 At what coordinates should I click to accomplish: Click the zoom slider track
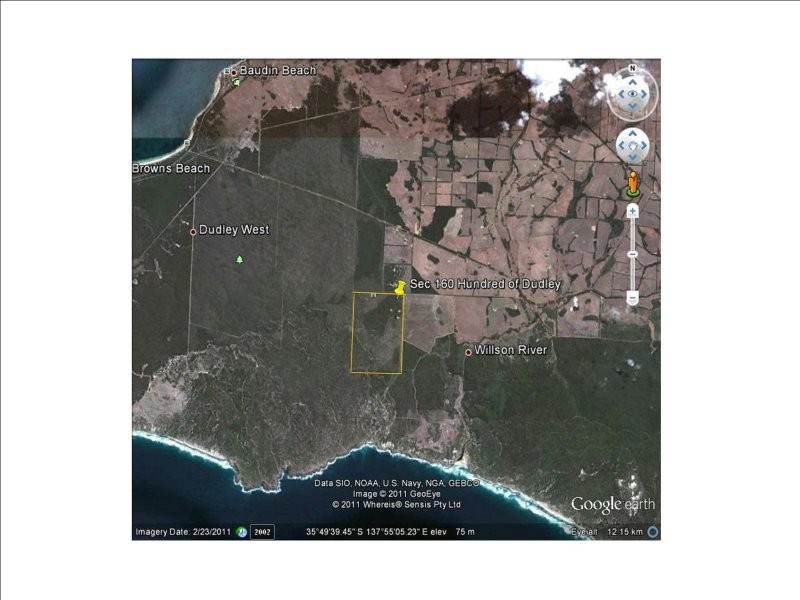[x=632, y=254]
